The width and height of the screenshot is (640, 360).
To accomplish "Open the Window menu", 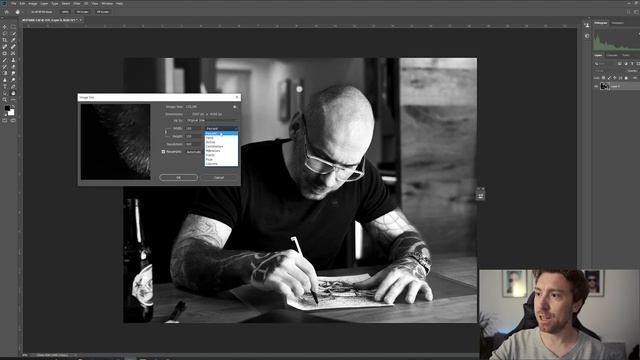I will click(107, 3).
